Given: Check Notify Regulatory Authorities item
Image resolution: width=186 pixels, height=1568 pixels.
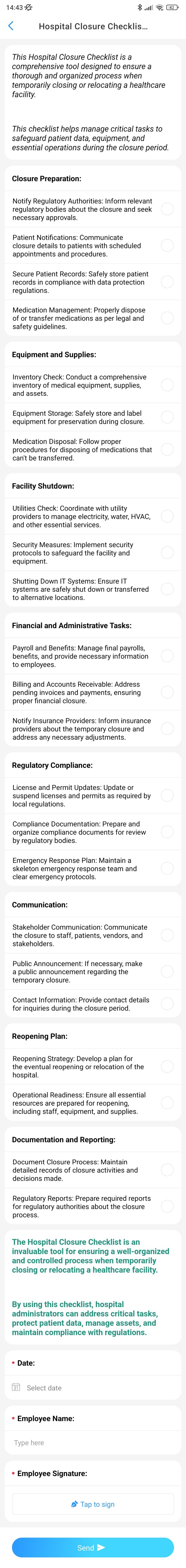Looking at the screenshot, I should (x=167, y=209).
